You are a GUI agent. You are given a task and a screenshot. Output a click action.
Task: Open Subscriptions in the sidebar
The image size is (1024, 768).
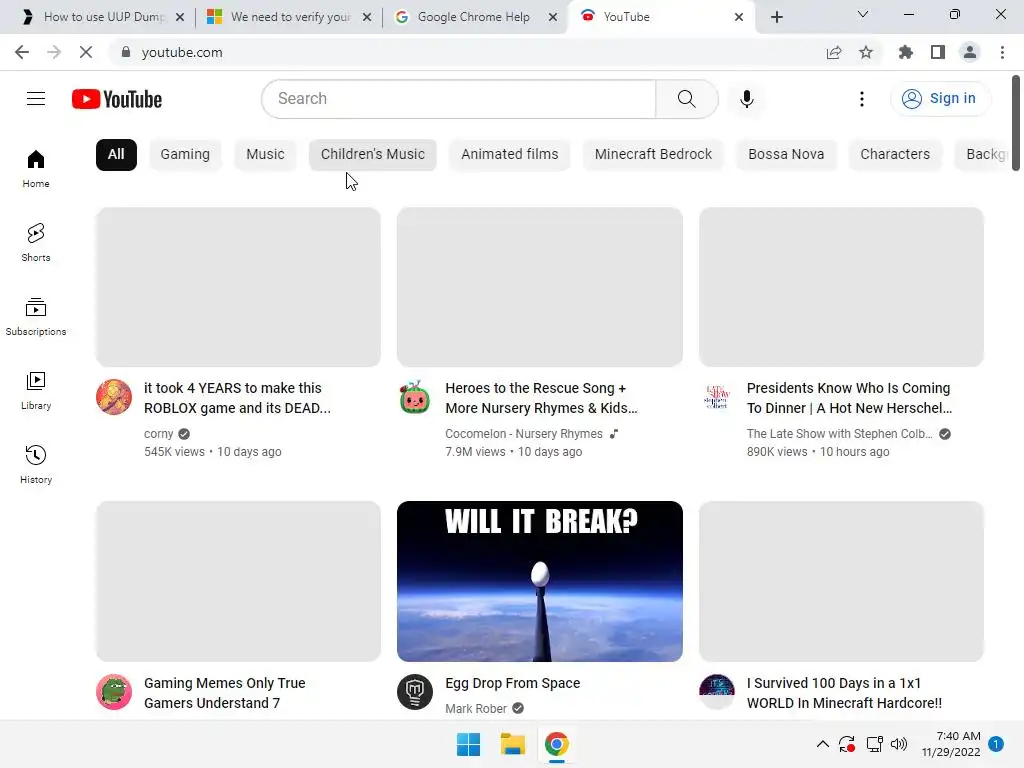coord(36,317)
